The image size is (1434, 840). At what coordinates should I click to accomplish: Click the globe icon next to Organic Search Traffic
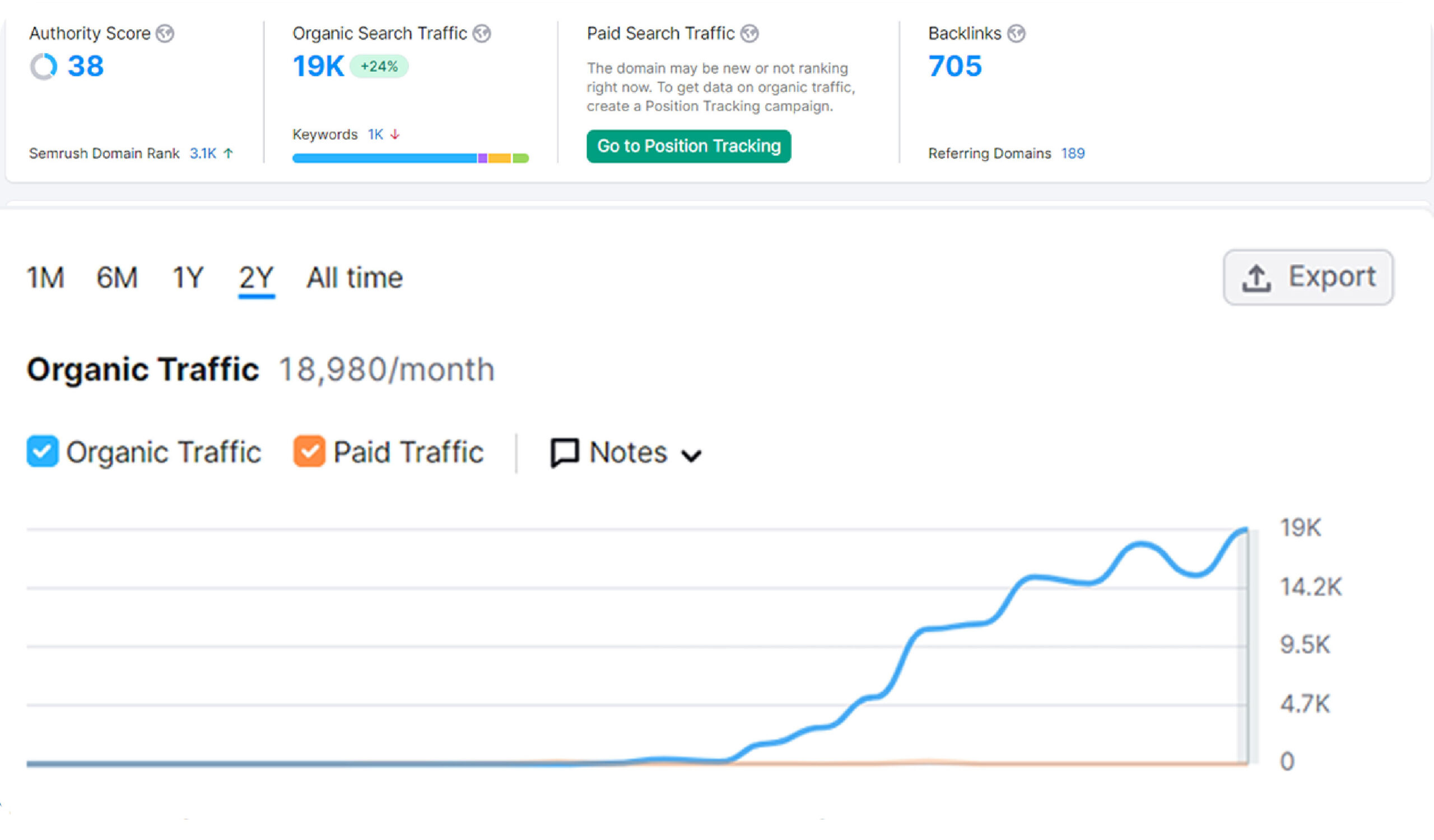[482, 34]
